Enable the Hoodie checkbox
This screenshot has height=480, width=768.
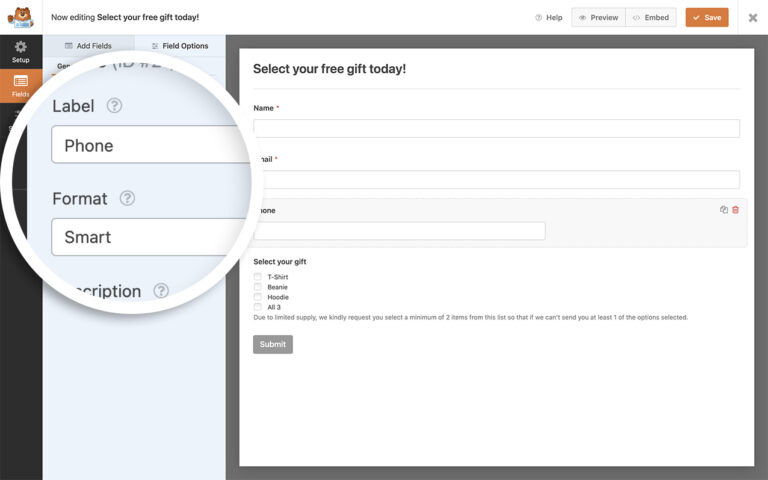(258, 297)
